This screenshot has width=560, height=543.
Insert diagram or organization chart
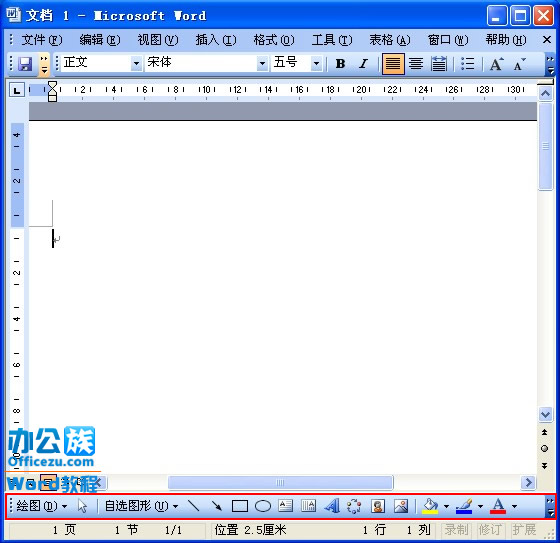pyautogui.click(x=354, y=506)
